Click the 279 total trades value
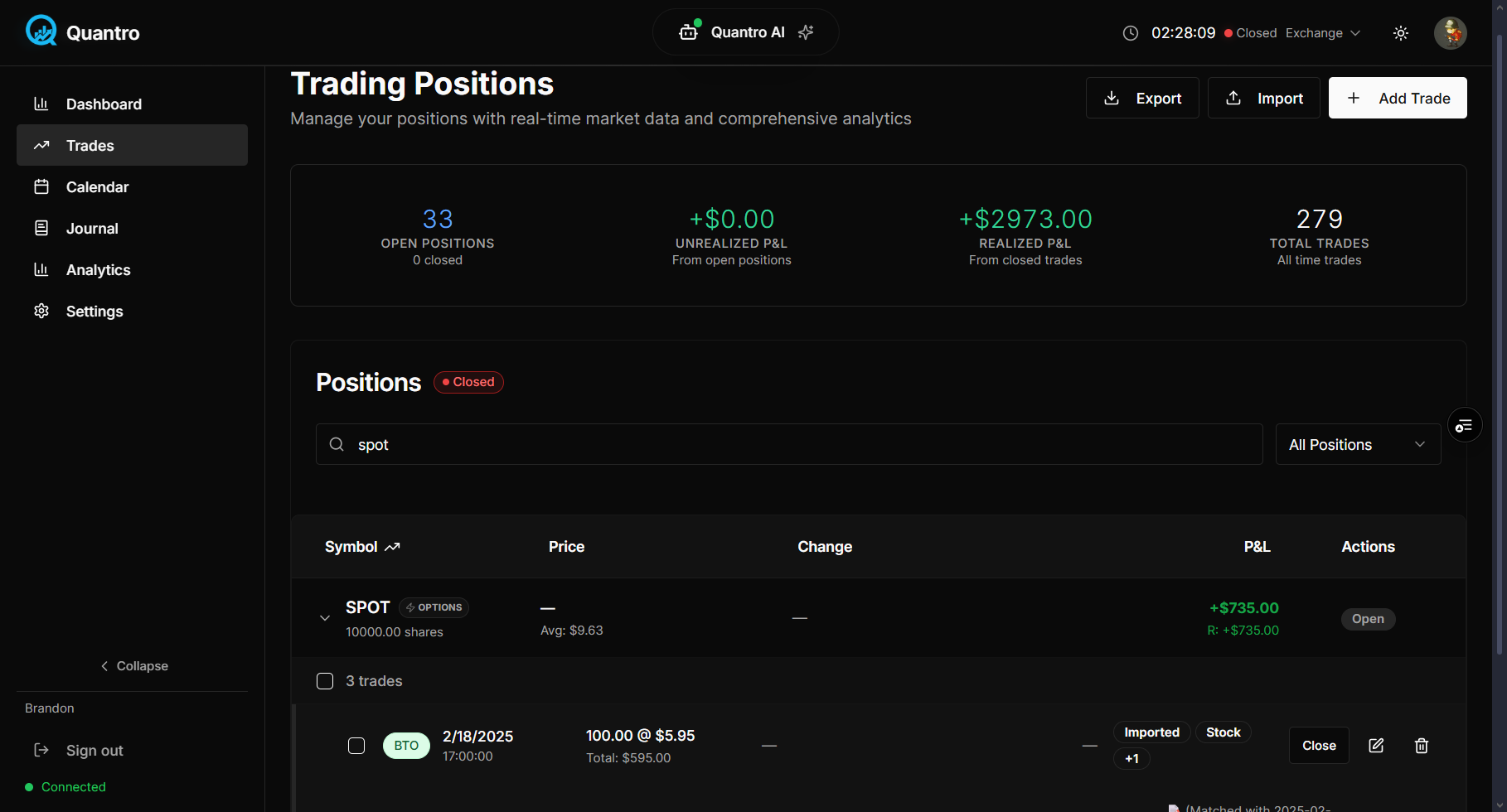The height and width of the screenshot is (812, 1507). (x=1320, y=219)
